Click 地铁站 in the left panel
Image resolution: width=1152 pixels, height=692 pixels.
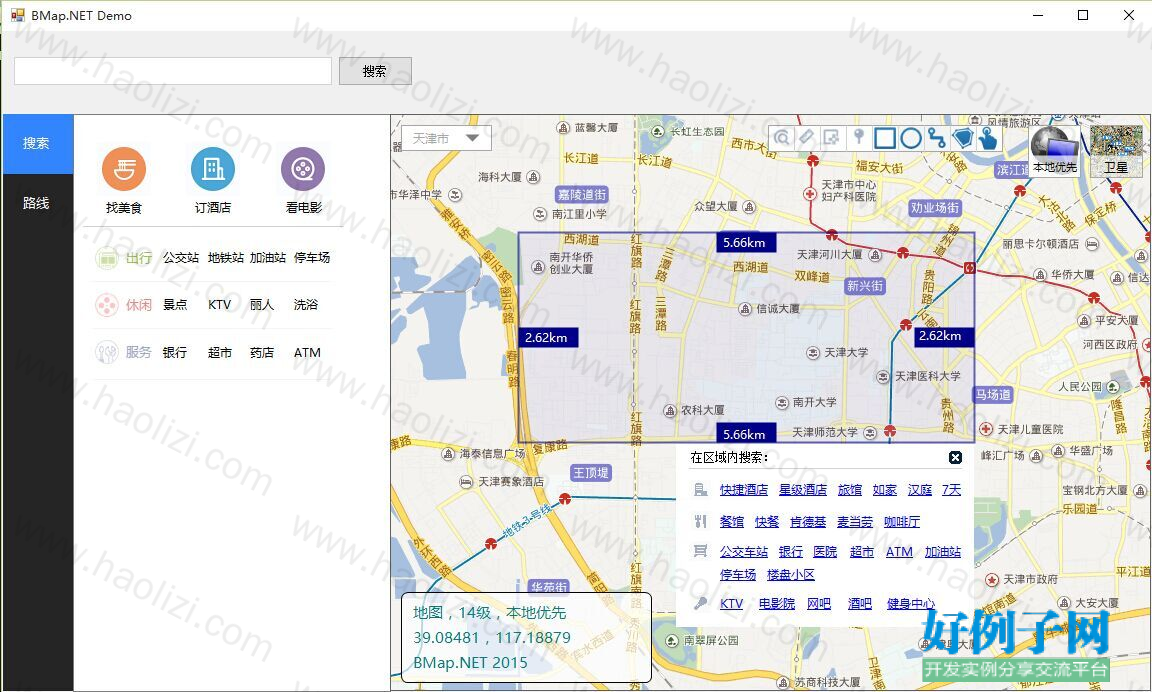click(226, 258)
